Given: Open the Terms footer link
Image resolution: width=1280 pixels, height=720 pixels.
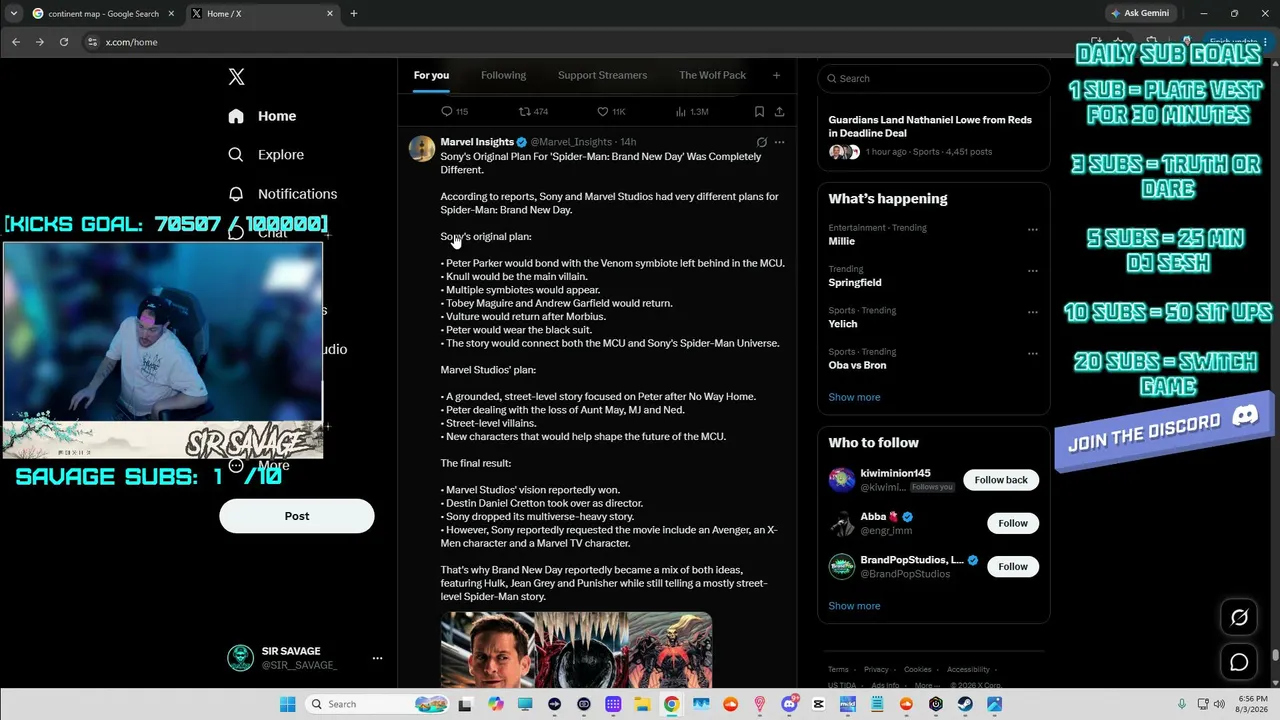Looking at the screenshot, I should point(838,670).
